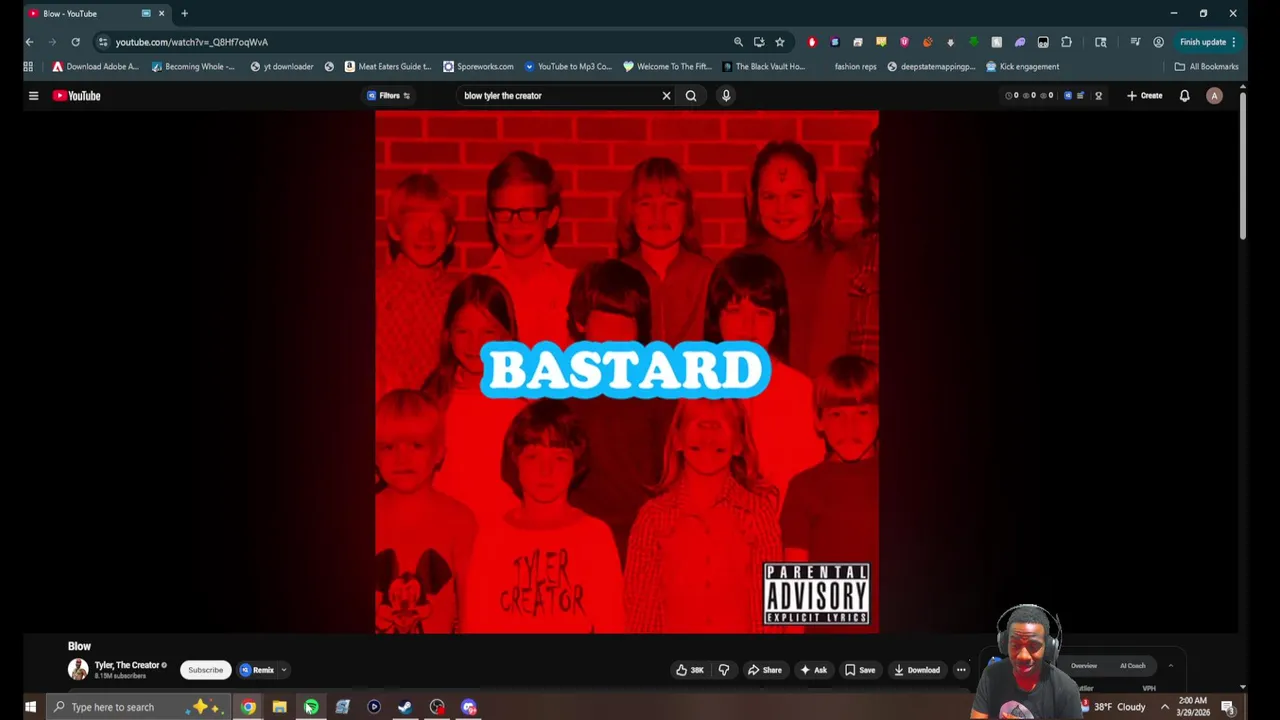Open Welcome To The Fift... bookmark
This screenshot has height=720, width=1280.
(x=667, y=67)
